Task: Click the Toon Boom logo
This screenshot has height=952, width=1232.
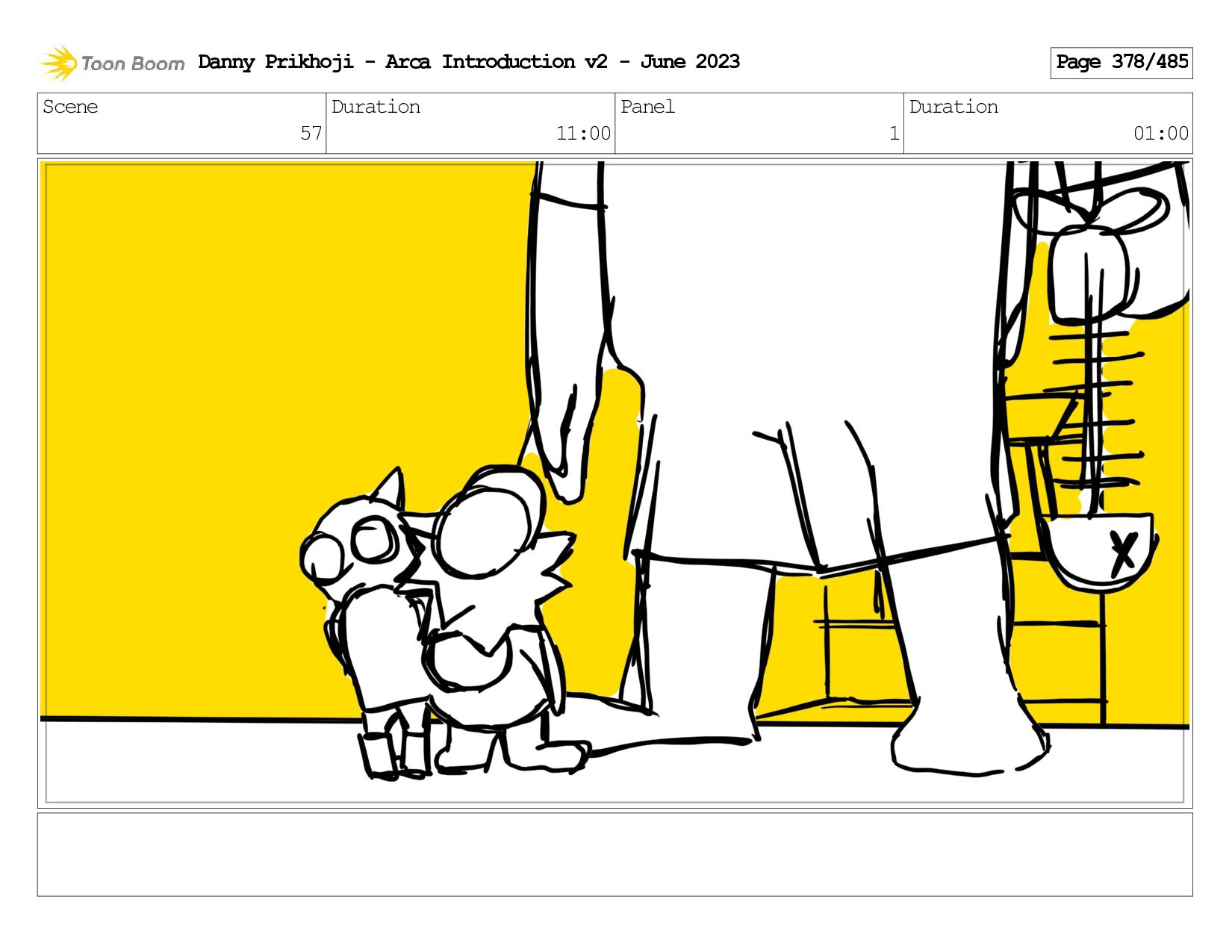Action: 112,63
